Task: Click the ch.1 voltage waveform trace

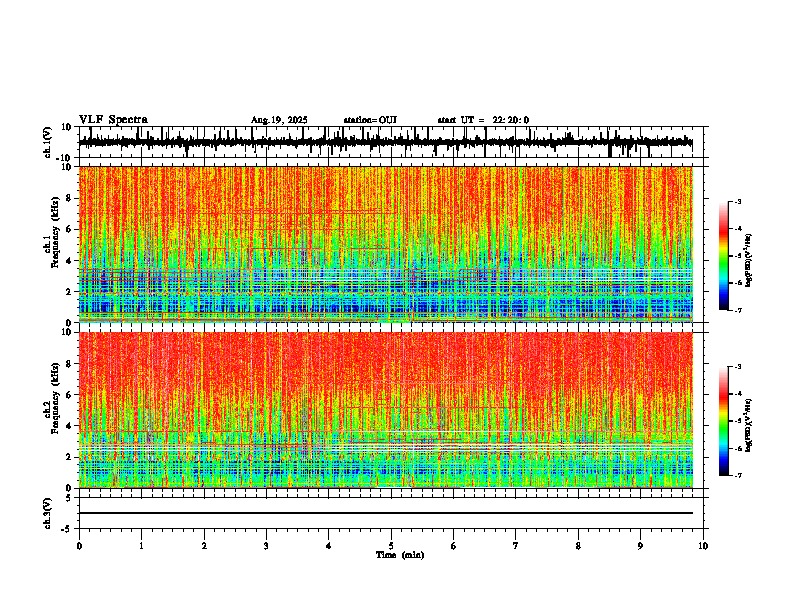Action: (x=385, y=142)
